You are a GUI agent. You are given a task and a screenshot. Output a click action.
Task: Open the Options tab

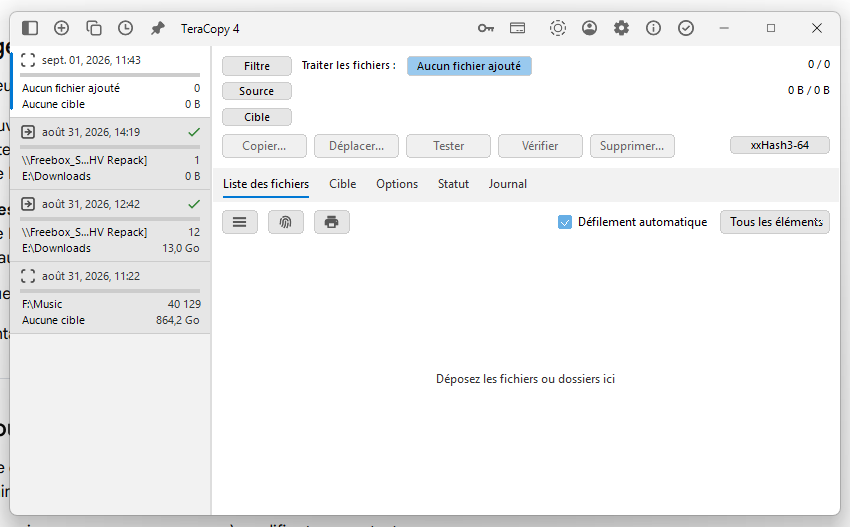point(397,184)
